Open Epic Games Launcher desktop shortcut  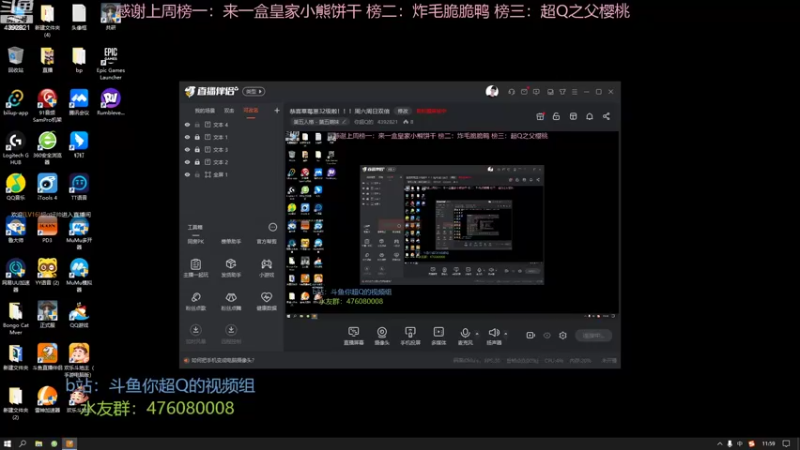(x=111, y=63)
